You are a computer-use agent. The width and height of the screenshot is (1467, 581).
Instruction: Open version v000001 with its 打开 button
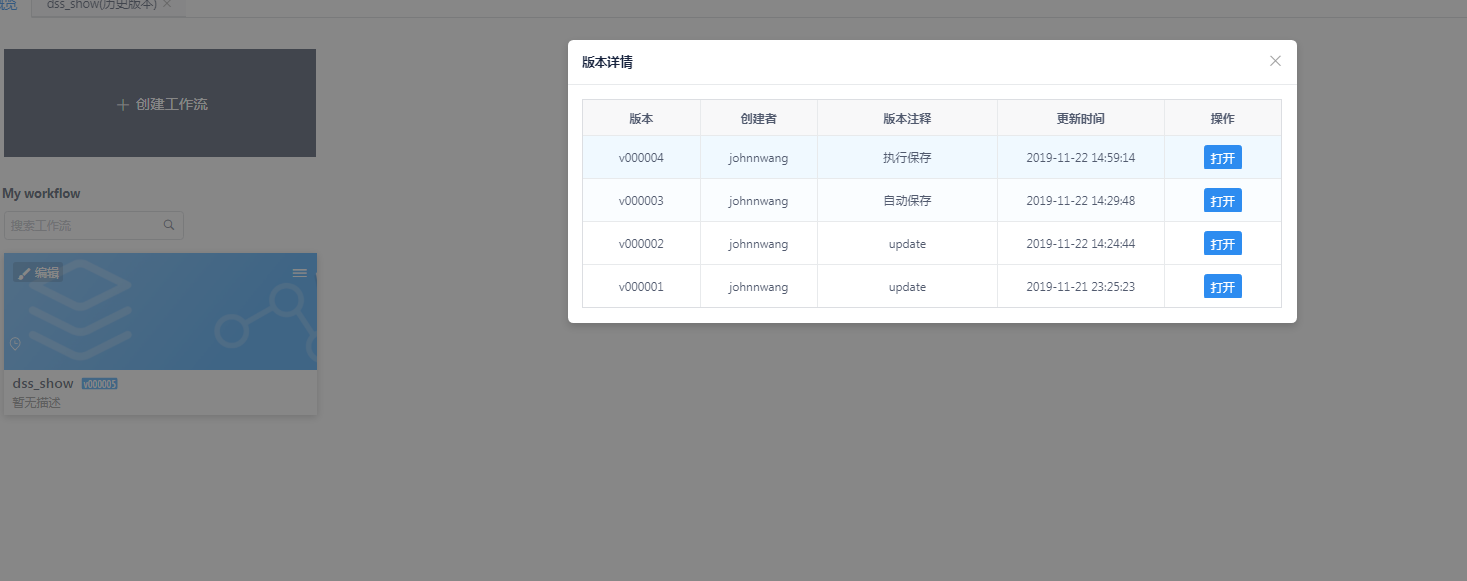point(1222,286)
